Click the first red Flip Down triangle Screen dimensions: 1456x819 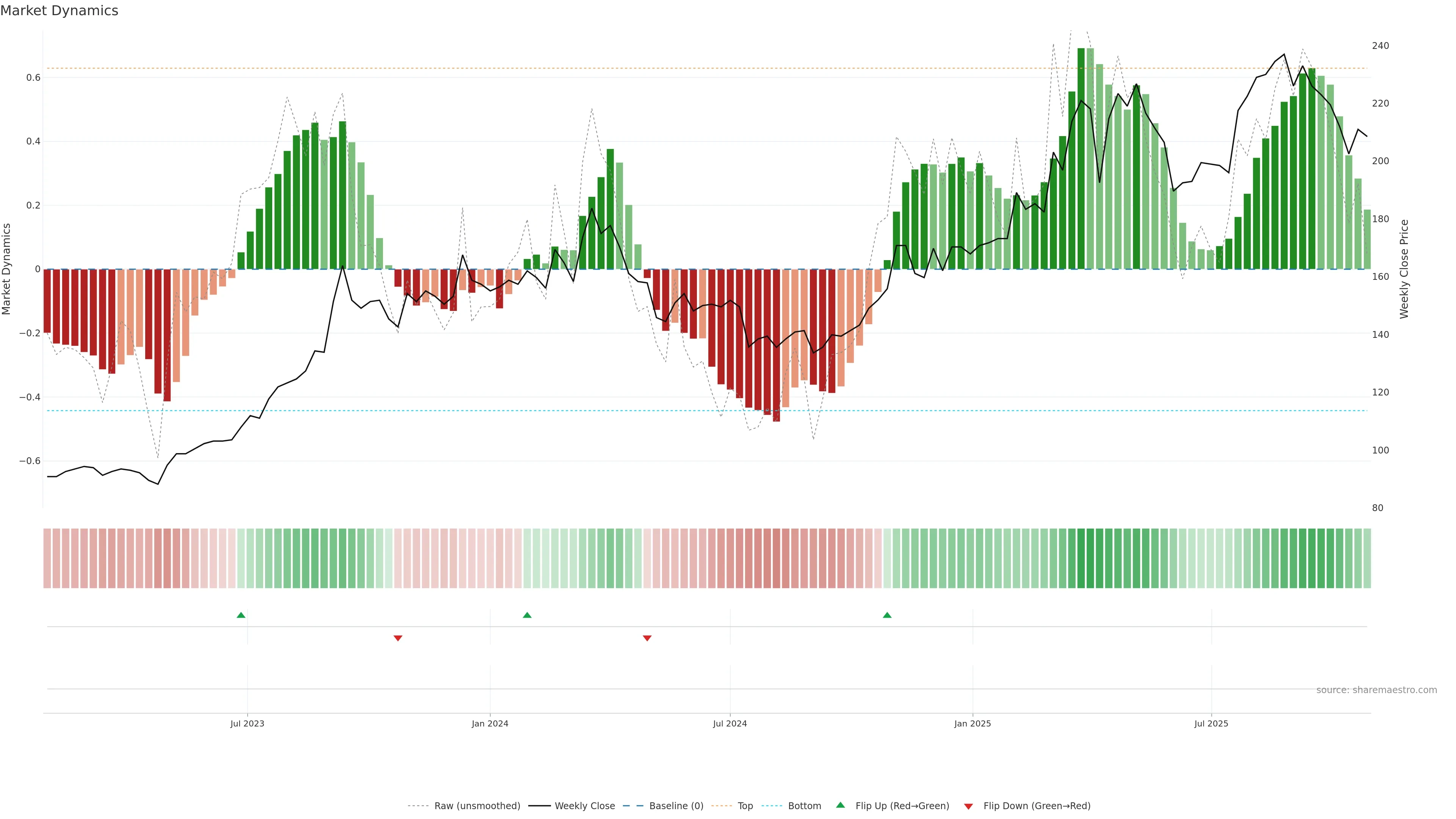click(398, 638)
